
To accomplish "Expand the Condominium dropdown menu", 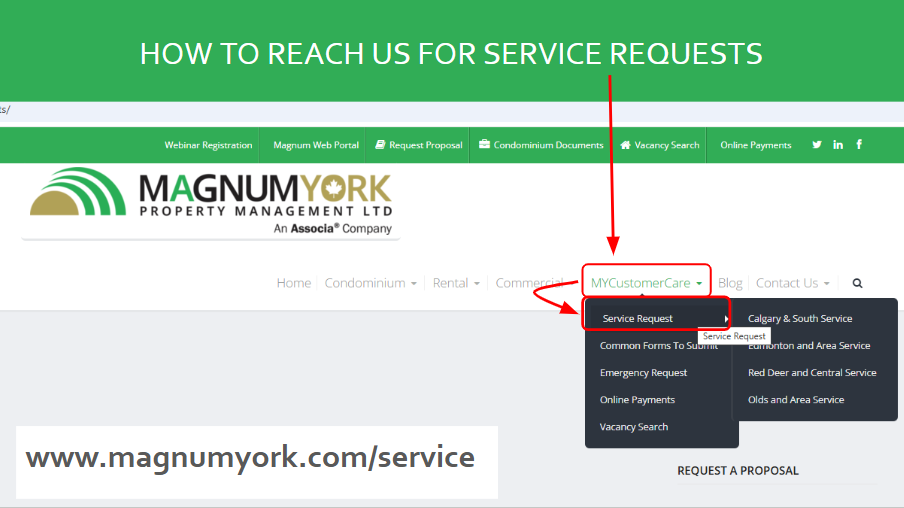I will [370, 283].
